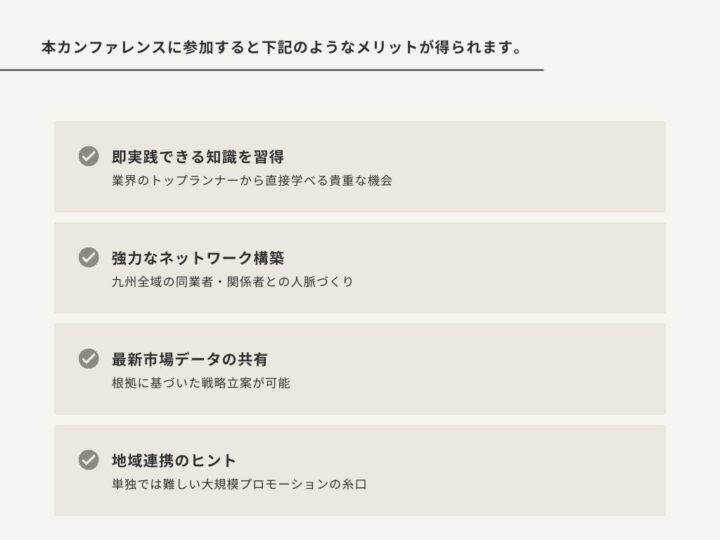
Task: Select the title 即実践できる知識を習得
Action: (198, 156)
